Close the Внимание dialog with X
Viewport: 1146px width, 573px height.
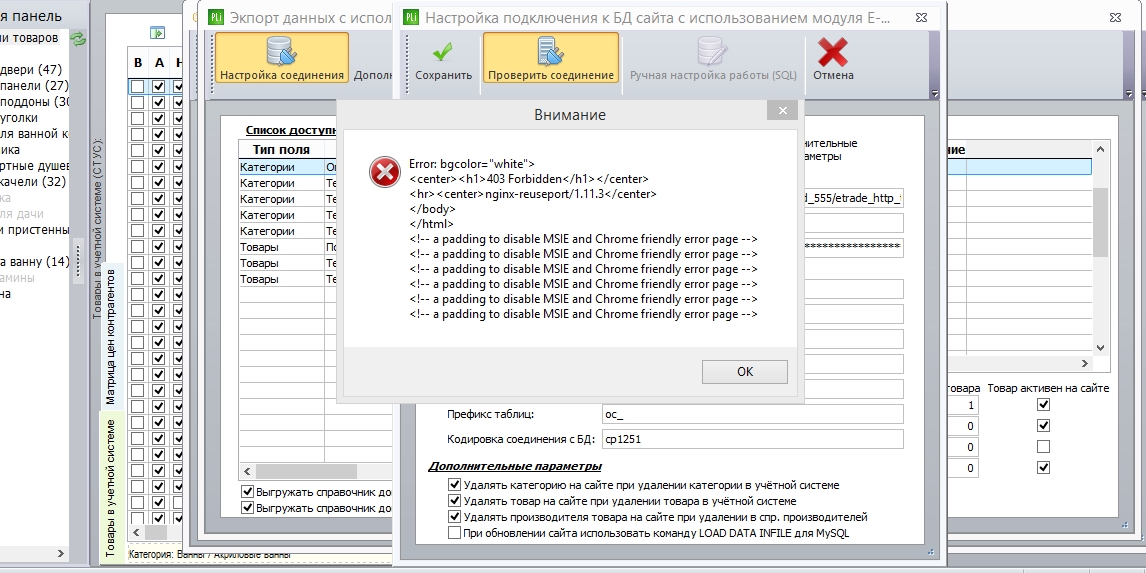click(782, 110)
